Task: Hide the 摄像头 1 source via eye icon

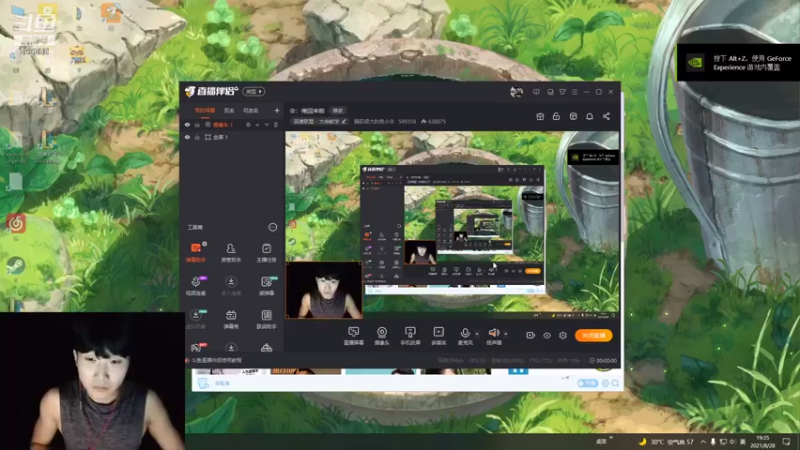Action: click(187, 124)
